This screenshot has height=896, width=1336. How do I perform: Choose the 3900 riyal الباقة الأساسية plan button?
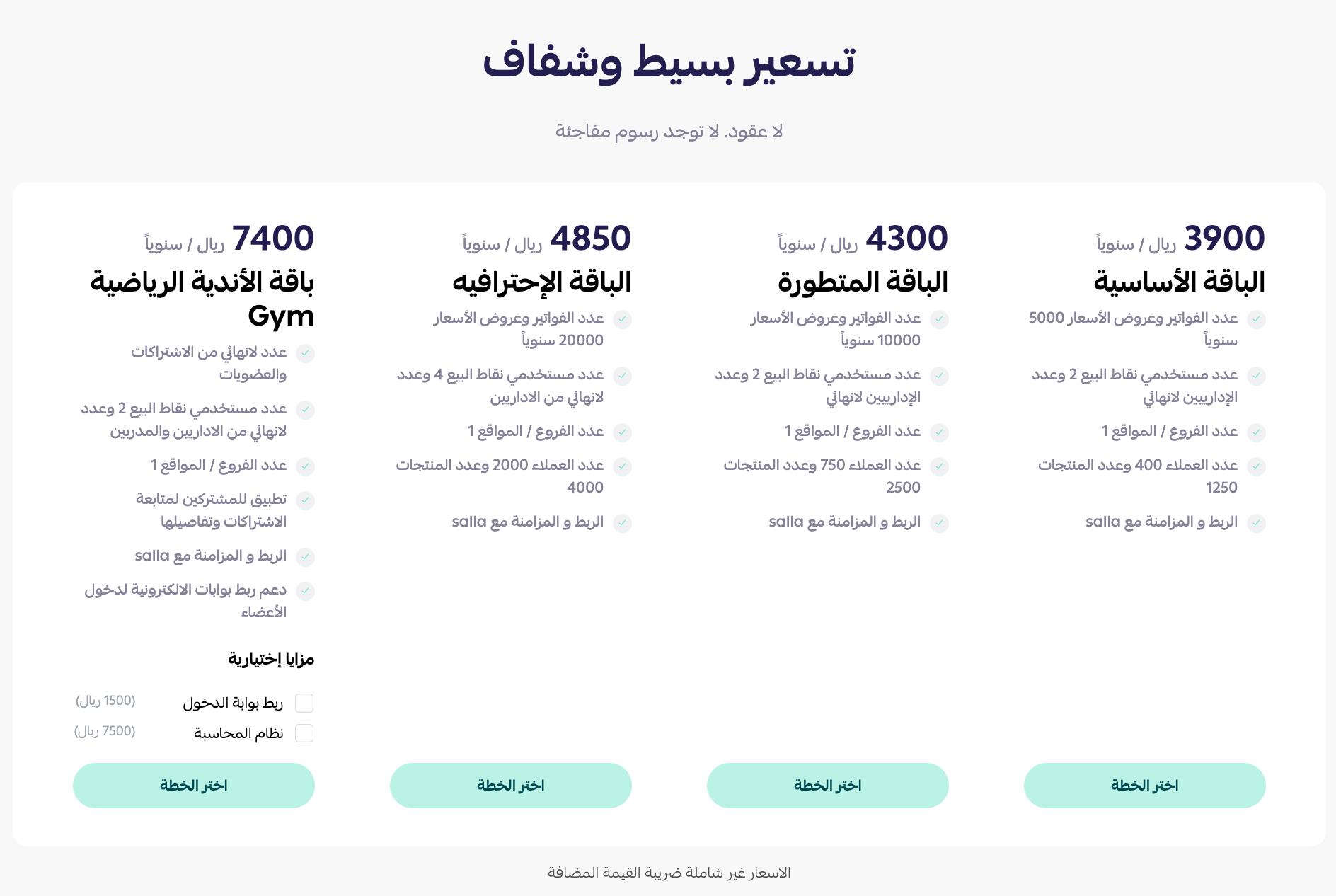click(1144, 786)
